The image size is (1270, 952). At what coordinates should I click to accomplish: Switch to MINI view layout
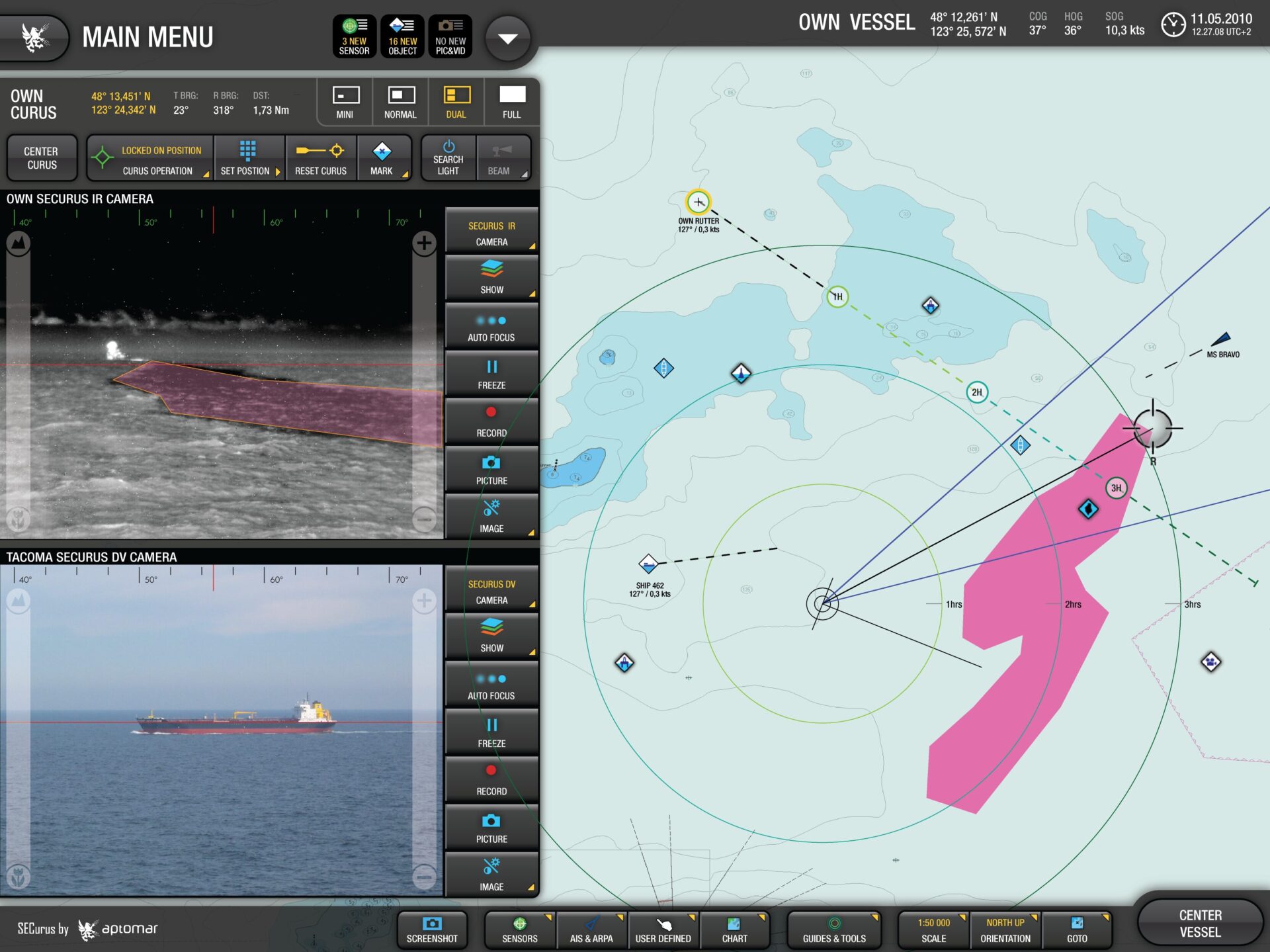[345, 103]
